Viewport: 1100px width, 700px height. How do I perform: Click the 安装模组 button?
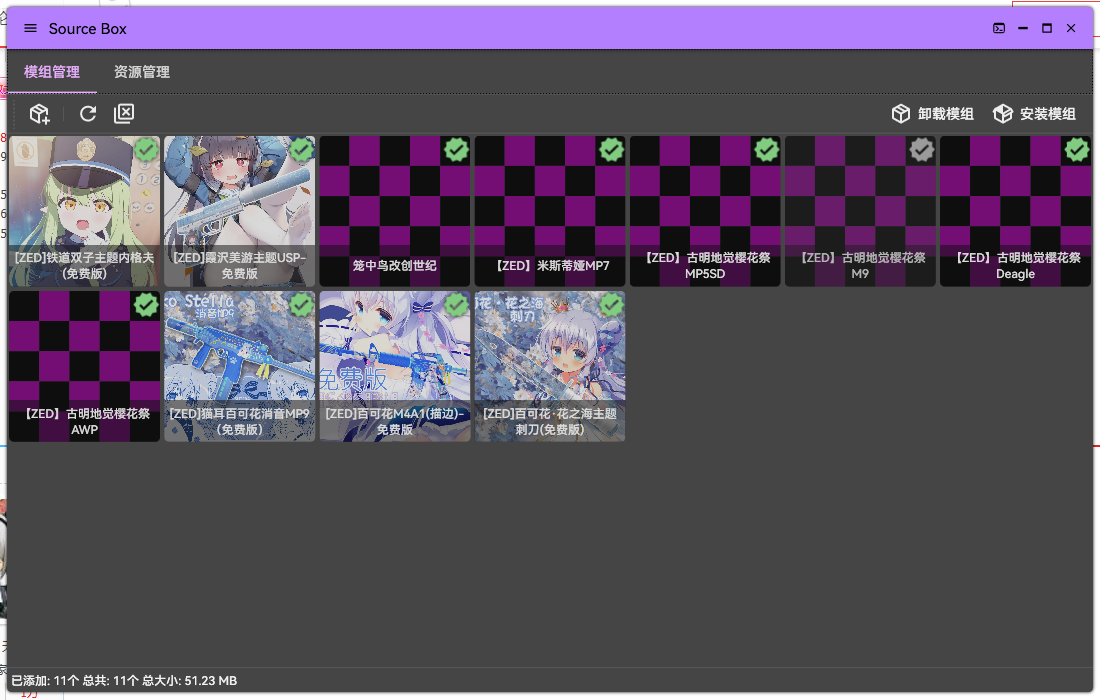pos(1035,114)
